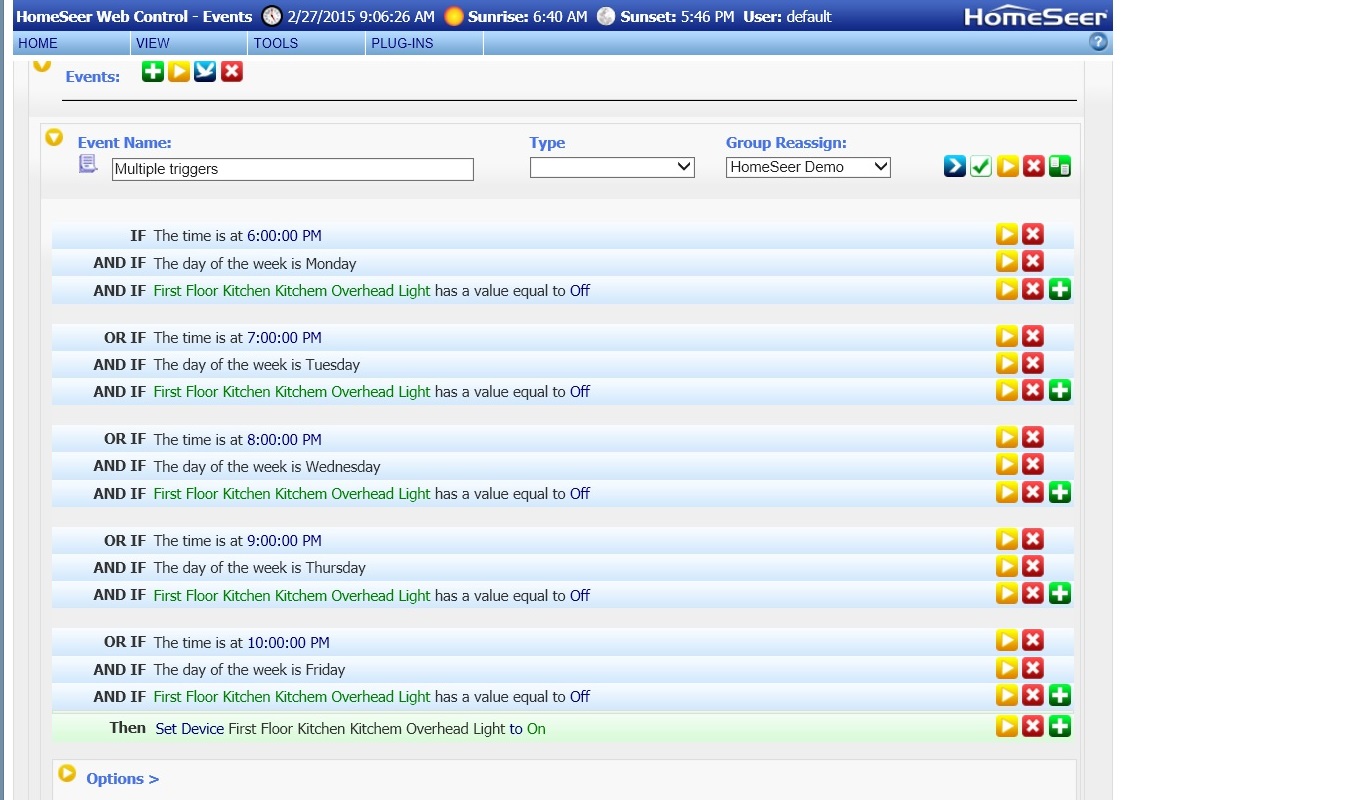
Task: Expand the Options section
Action: tap(67, 773)
